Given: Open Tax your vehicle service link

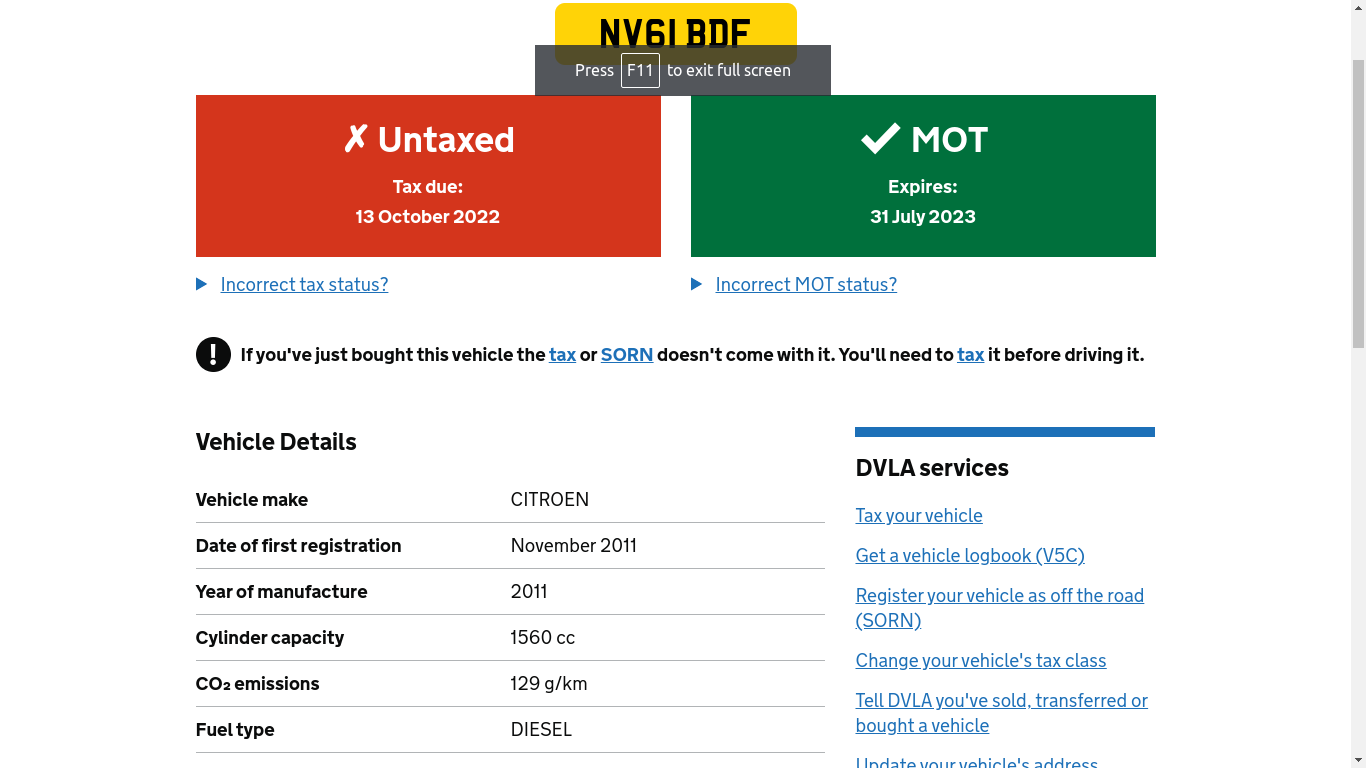Looking at the screenshot, I should tap(919, 515).
